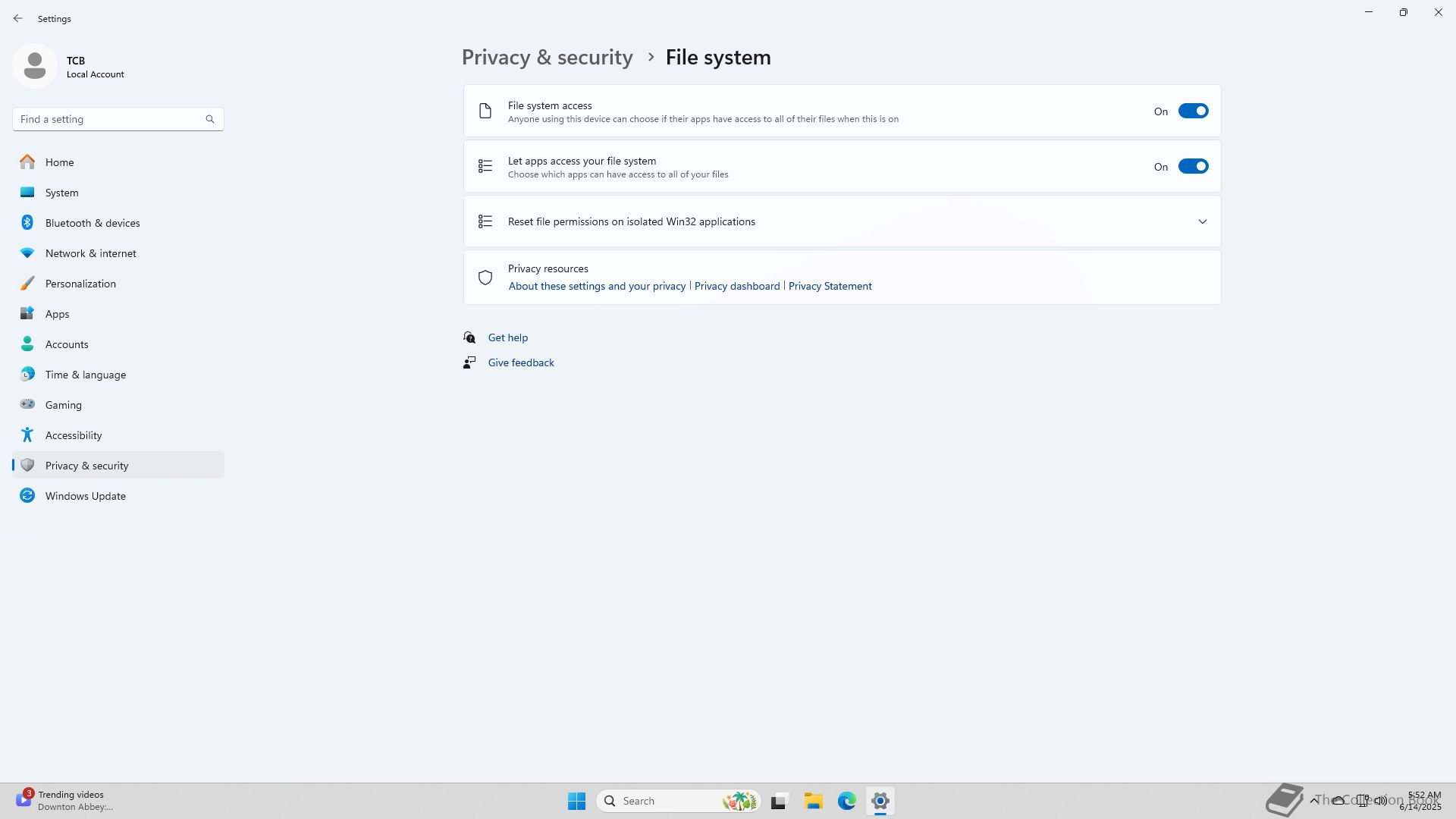The image size is (1456, 819).
Task: Open the Network & internet section
Action: pos(90,253)
